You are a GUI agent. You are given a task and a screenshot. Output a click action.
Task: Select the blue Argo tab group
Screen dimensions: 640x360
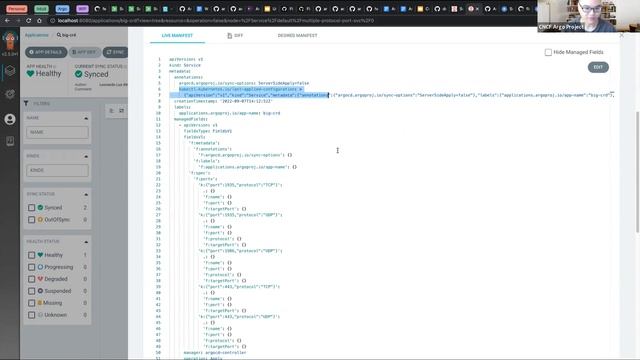(x=62, y=9)
